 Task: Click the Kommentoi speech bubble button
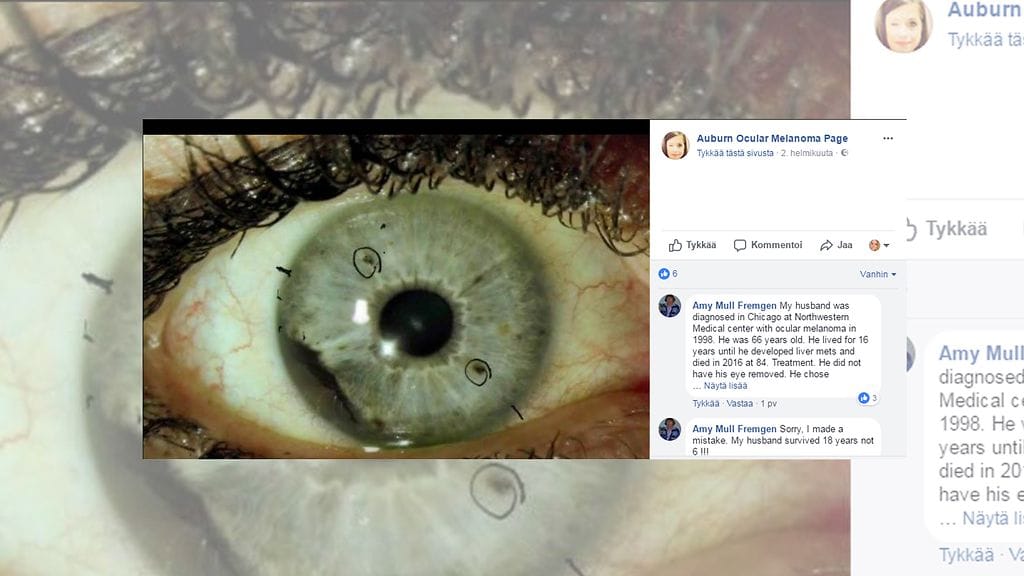[x=768, y=245]
